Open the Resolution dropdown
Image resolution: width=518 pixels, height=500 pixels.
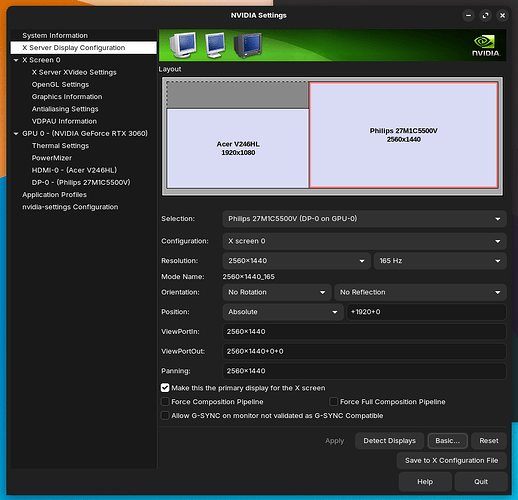click(296, 261)
